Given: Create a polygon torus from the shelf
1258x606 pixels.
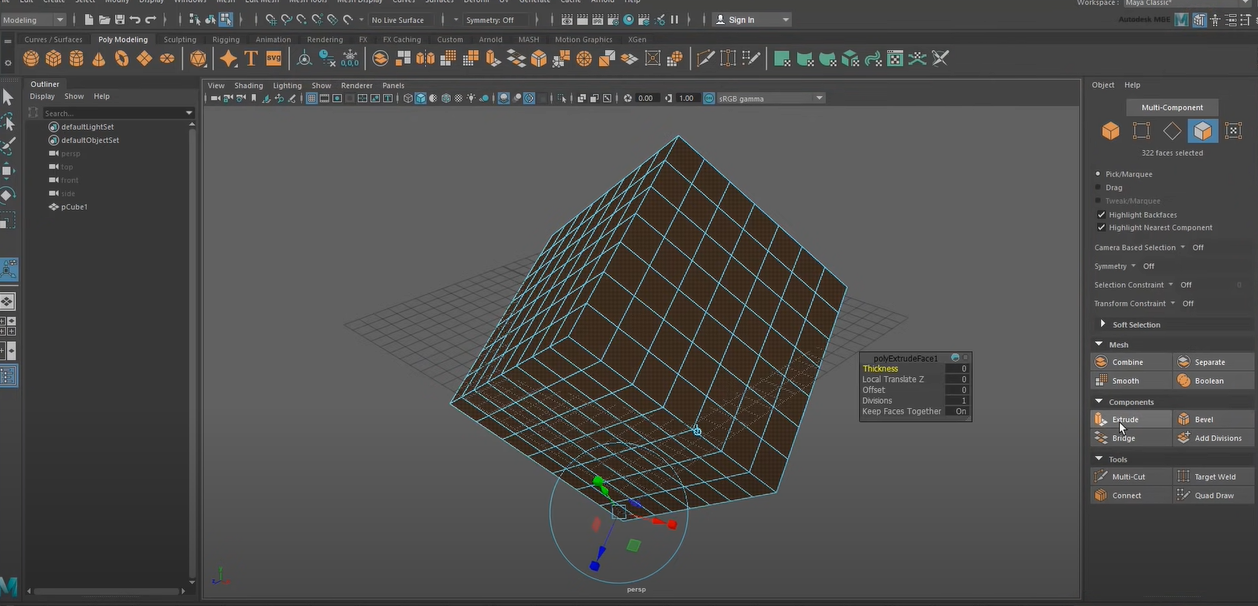Looking at the screenshot, I should [x=121, y=59].
